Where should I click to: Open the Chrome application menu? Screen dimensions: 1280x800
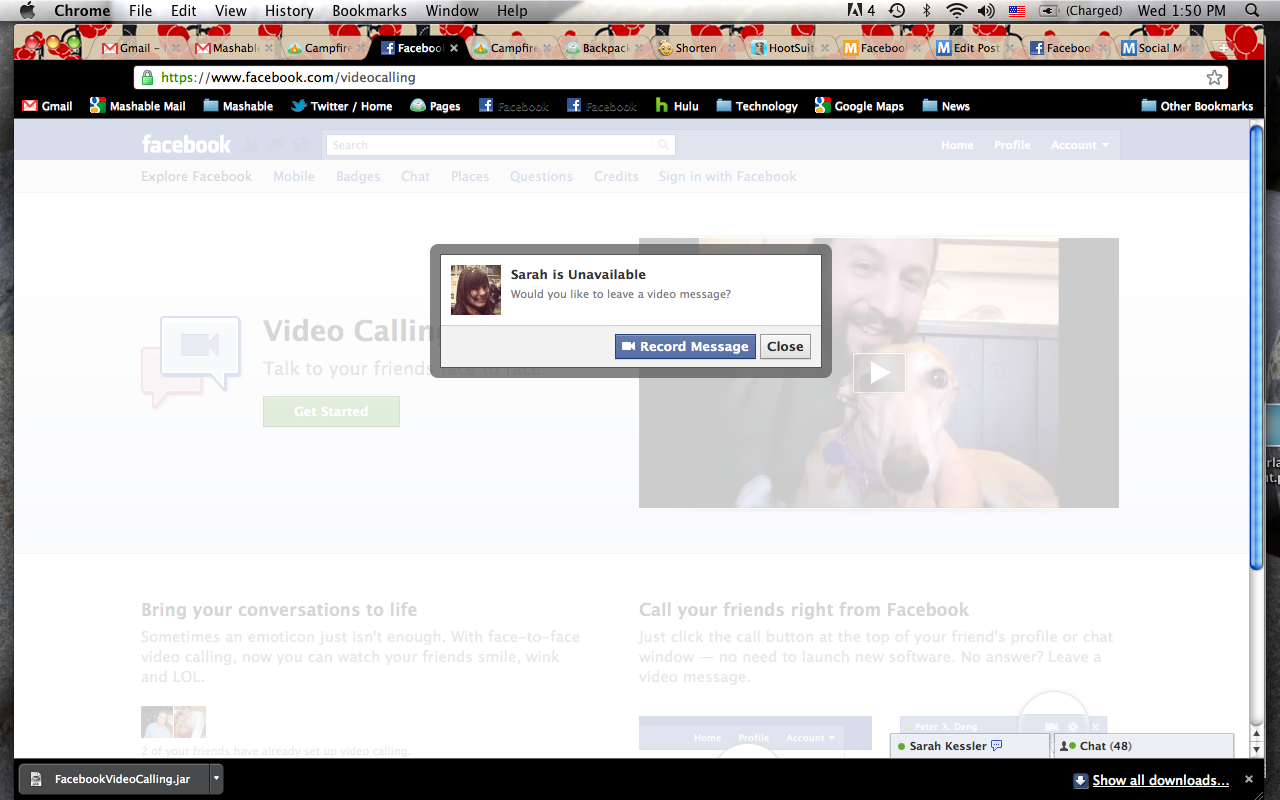click(x=82, y=11)
